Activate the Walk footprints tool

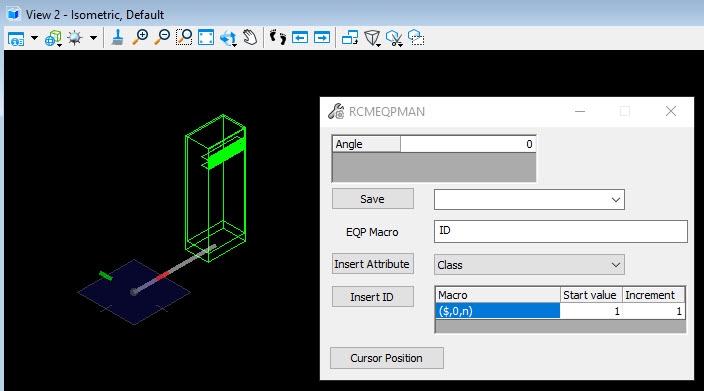278,38
